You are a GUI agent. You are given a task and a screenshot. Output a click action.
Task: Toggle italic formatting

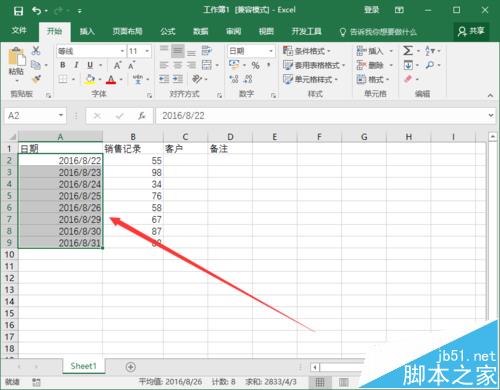(x=76, y=65)
